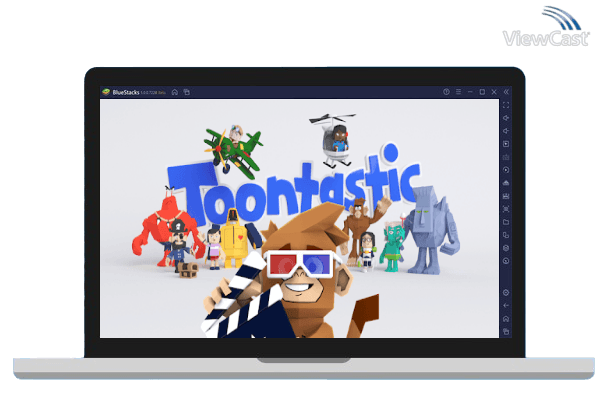
Task: Close the BlueStacks window
Action: pos(494,92)
